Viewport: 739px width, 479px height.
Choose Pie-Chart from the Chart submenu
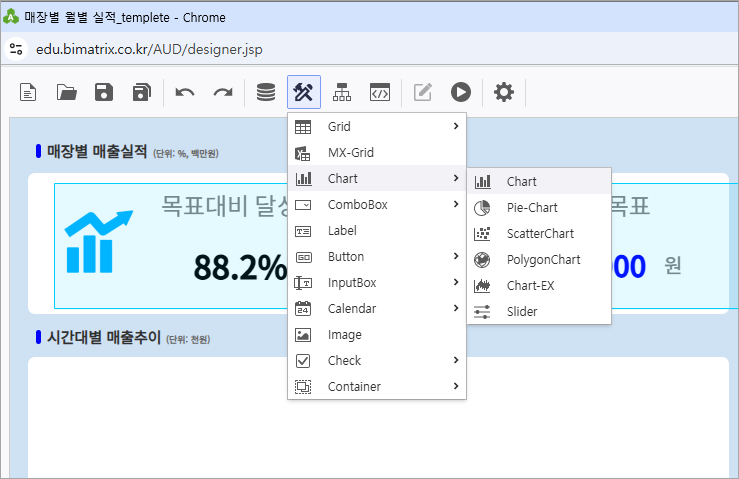(x=532, y=208)
